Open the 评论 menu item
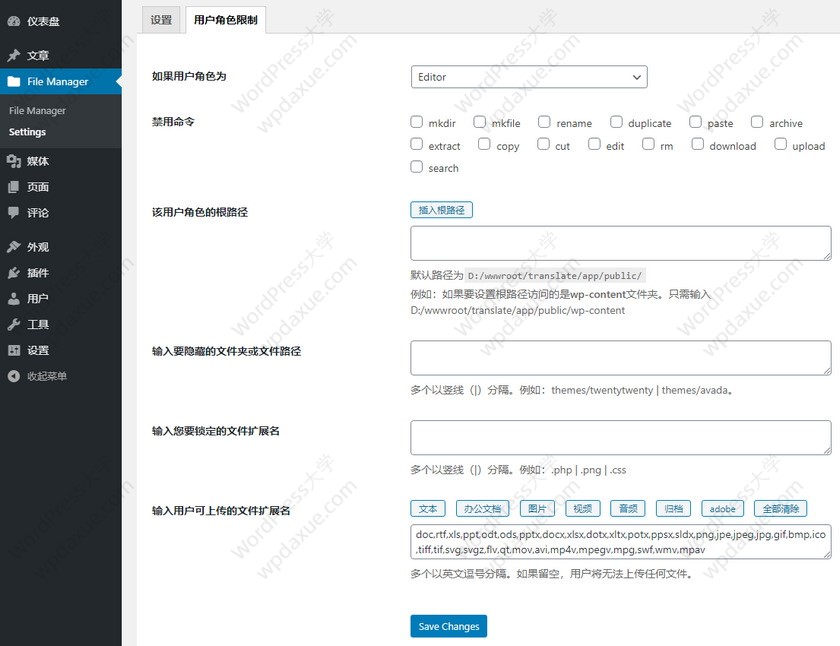This screenshot has width=840, height=646. click(61, 213)
